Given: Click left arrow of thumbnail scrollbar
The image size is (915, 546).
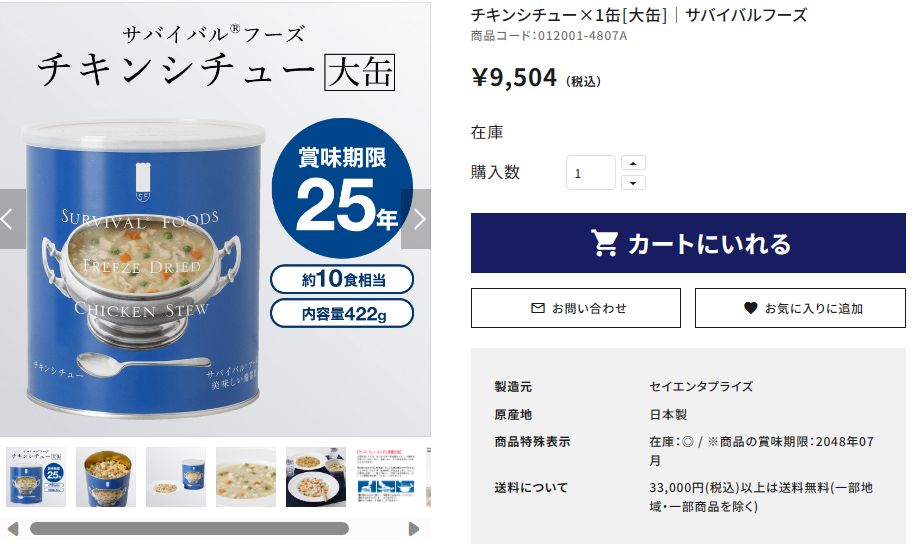Looking at the screenshot, I should [13, 529].
